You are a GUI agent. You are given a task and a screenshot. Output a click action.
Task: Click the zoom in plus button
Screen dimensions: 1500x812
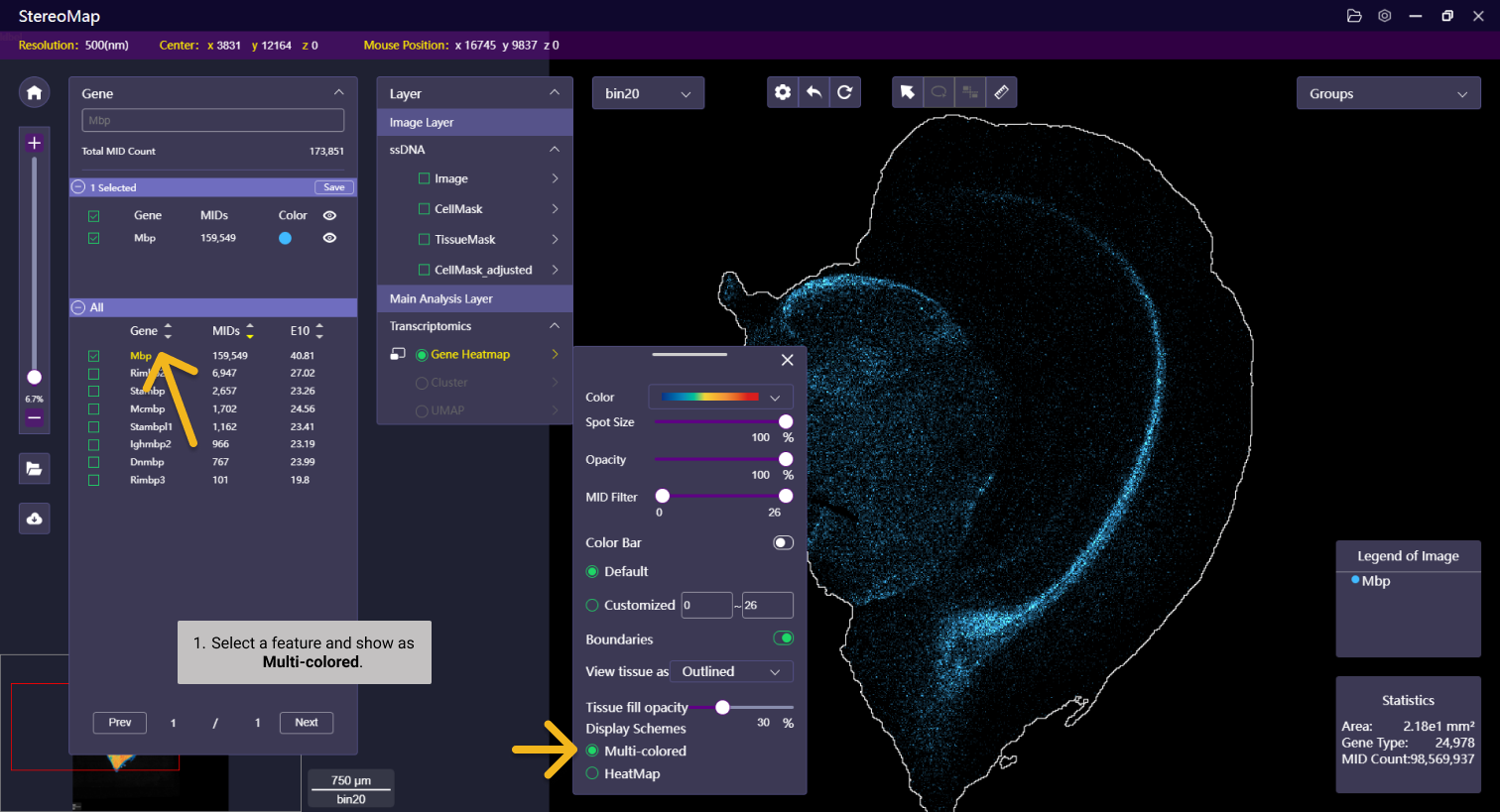click(34, 143)
